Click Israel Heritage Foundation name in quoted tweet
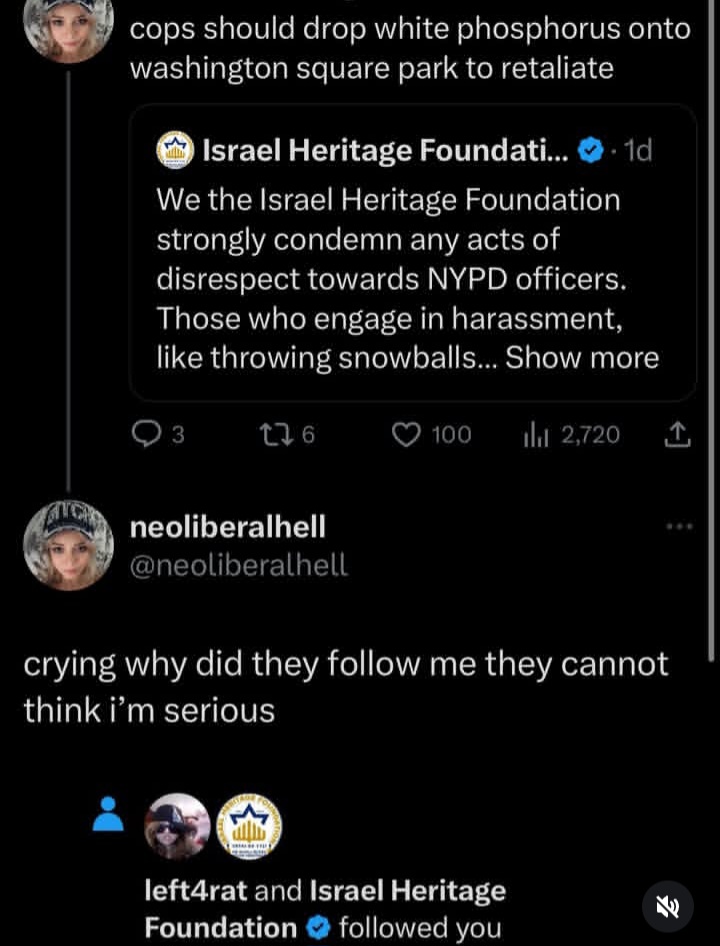The height and width of the screenshot is (946, 720). click(386, 151)
